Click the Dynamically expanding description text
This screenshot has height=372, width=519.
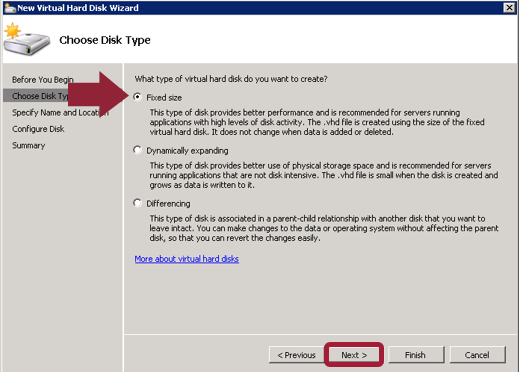pyautogui.click(x=324, y=175)
